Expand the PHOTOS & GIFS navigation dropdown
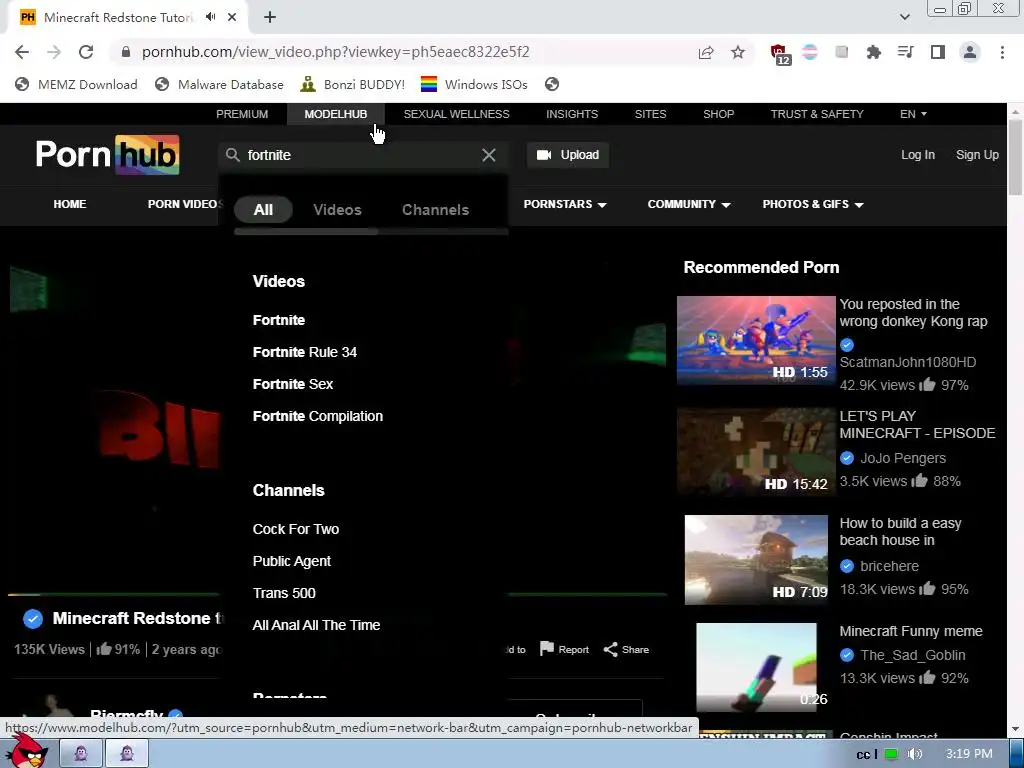Image resolution: width=1024 pixels, height=768 pixels. (813, 204)
